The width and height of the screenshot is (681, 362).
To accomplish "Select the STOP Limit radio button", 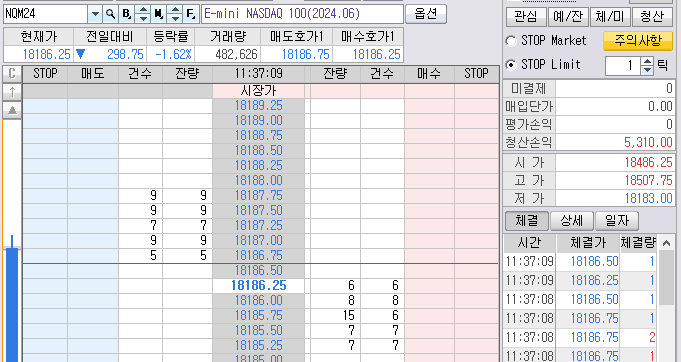I will [x=511, y=65].
